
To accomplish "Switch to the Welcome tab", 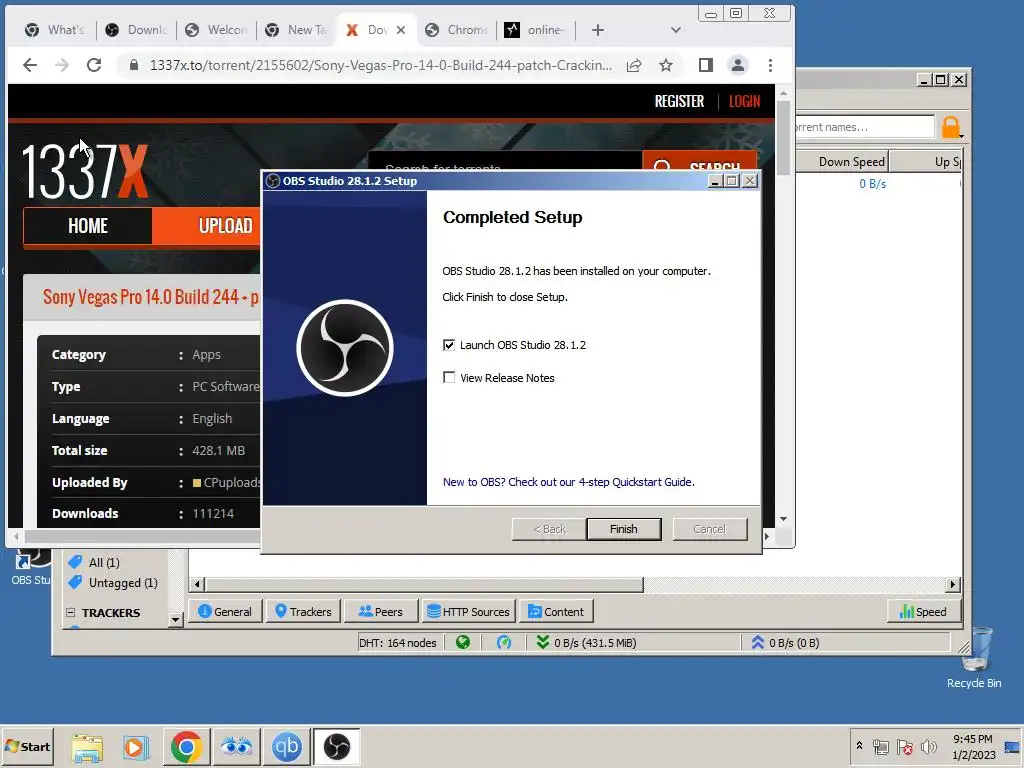I will (216, 30).
